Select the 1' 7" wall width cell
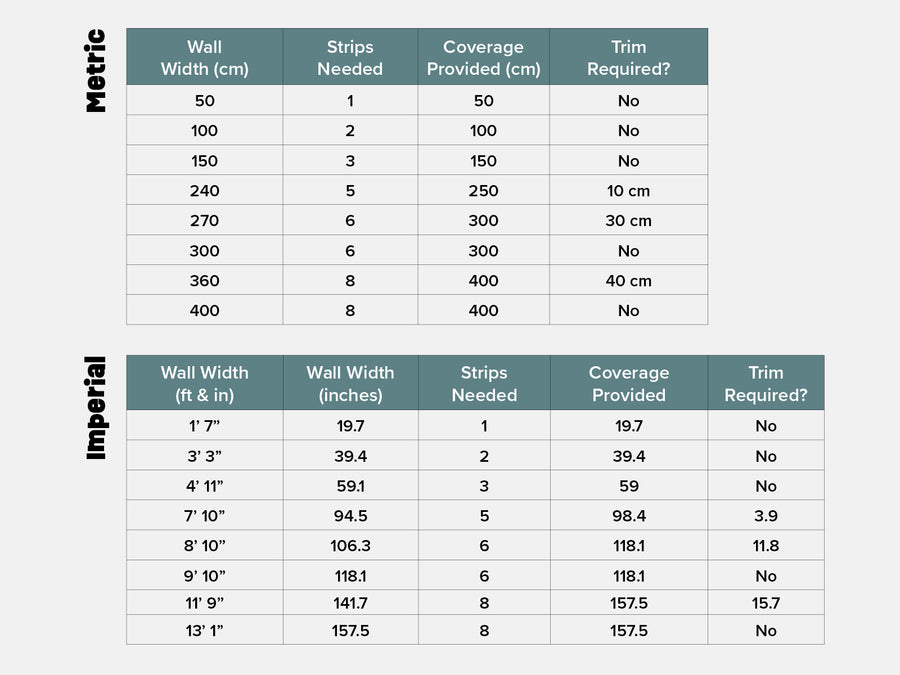Viewport: 900px width, 675px height. [204, 426]
